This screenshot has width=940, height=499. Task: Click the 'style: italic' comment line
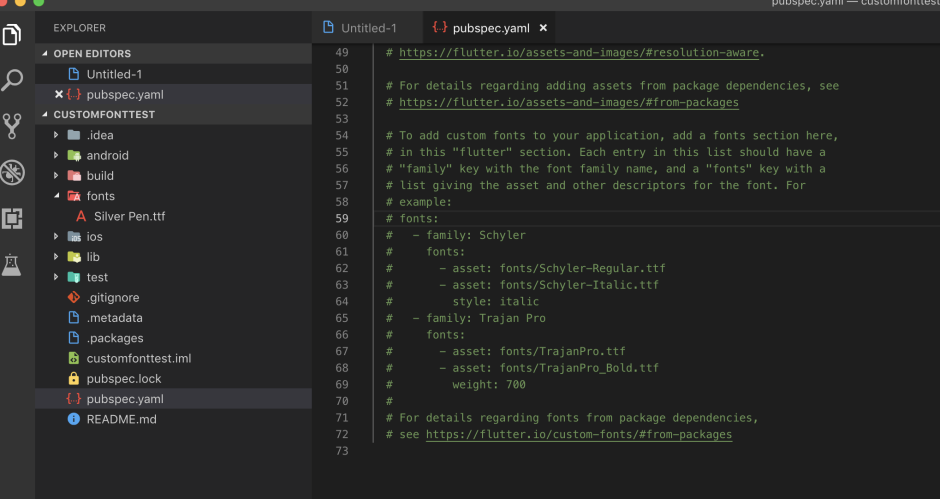tap(462, 302)
